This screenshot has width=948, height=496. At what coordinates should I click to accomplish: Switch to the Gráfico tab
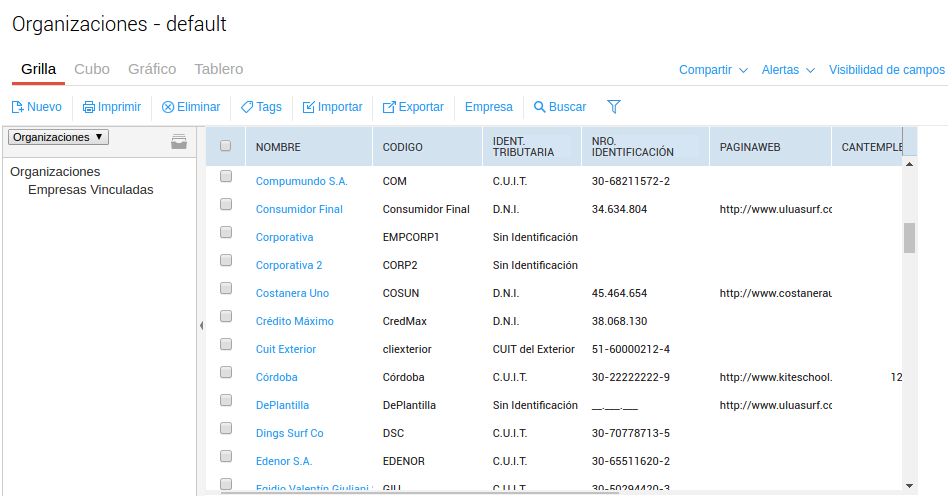pyautogui.click(x=152, y=69)
